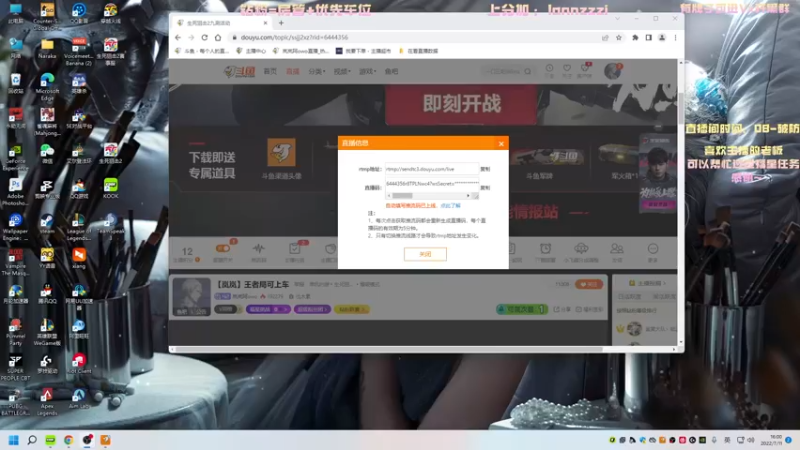
Task: Open the Douyu user avatar menu
Action: [x=612, y=71]
